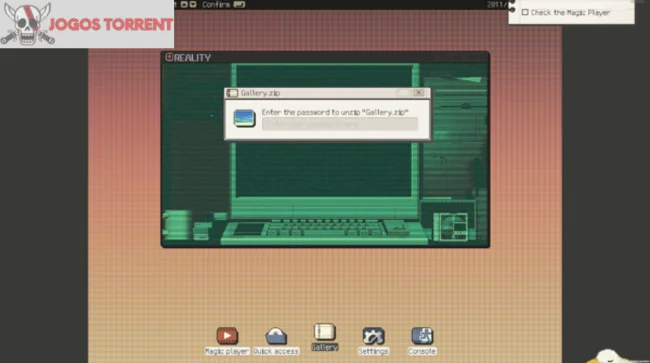The height and width of the screenshot is (363, 650).
Task: Click the REALITY window title text
Action: tap(192, 58)
